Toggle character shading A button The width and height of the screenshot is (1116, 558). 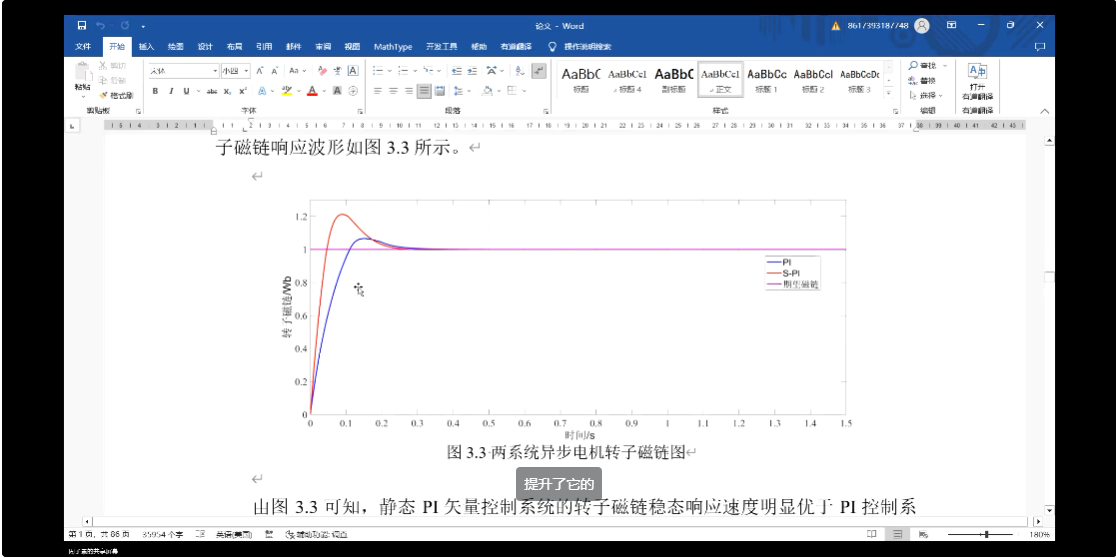click(337, 91)
